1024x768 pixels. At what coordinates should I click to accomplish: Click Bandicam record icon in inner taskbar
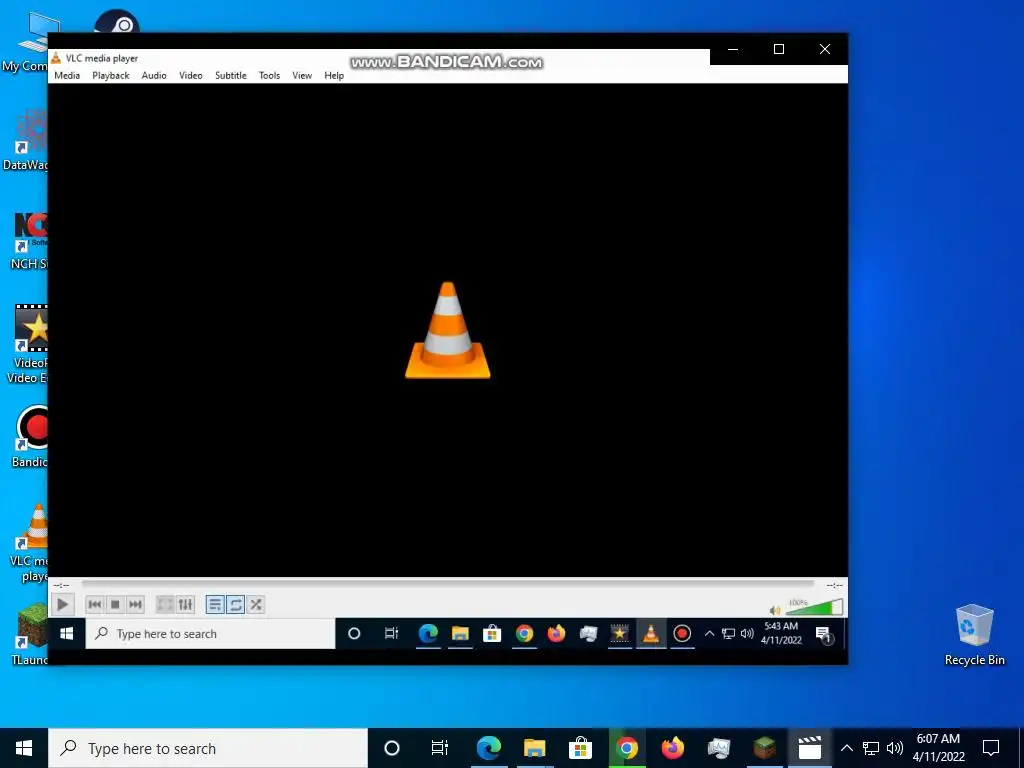(x=682, y=633)
